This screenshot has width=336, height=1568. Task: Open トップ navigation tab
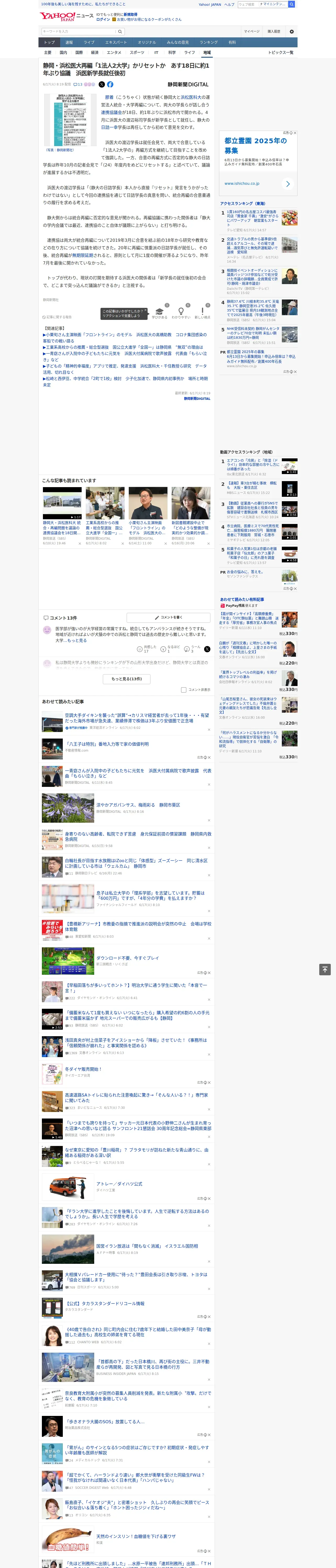[x=49, y=42]
